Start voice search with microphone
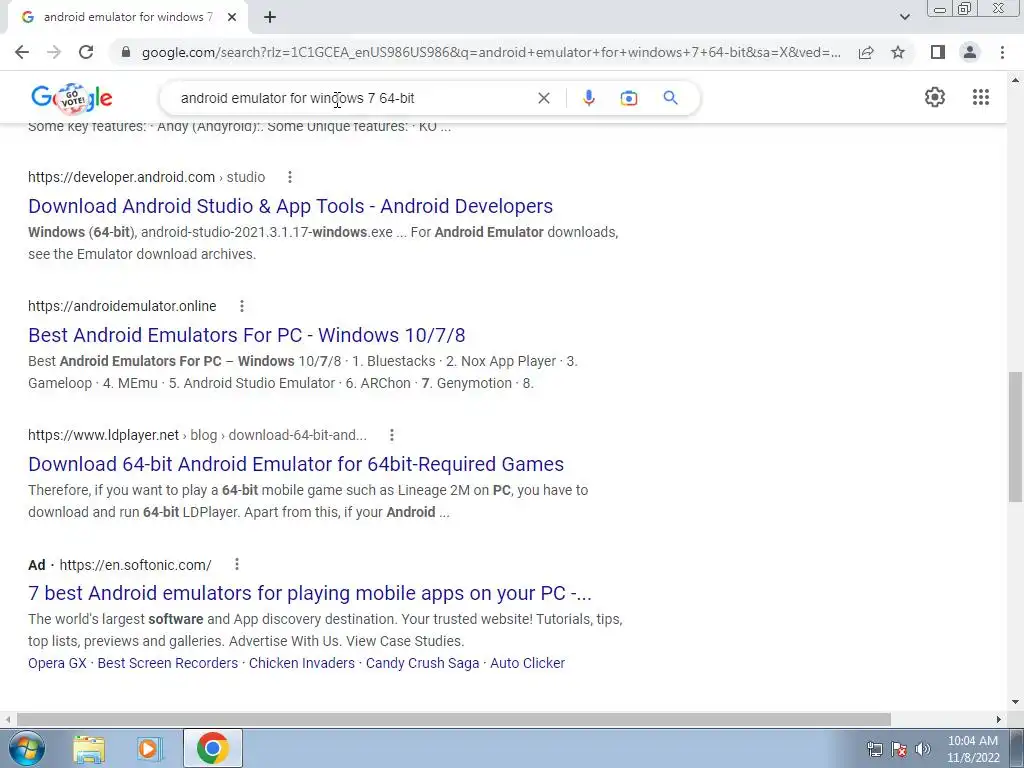The height and width of the screenshot is (768, 1024). [x=588, y=98]
